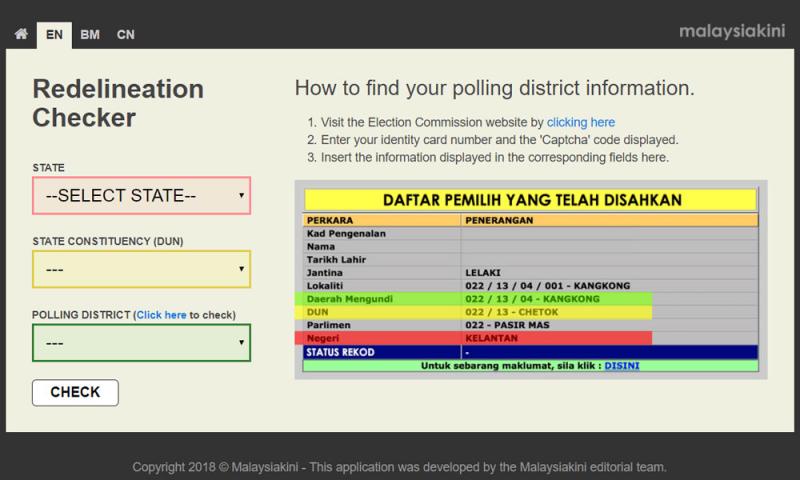800x480 pixels.
Task: Open the Polling District dropdown
Action: [x=141, y=342]
